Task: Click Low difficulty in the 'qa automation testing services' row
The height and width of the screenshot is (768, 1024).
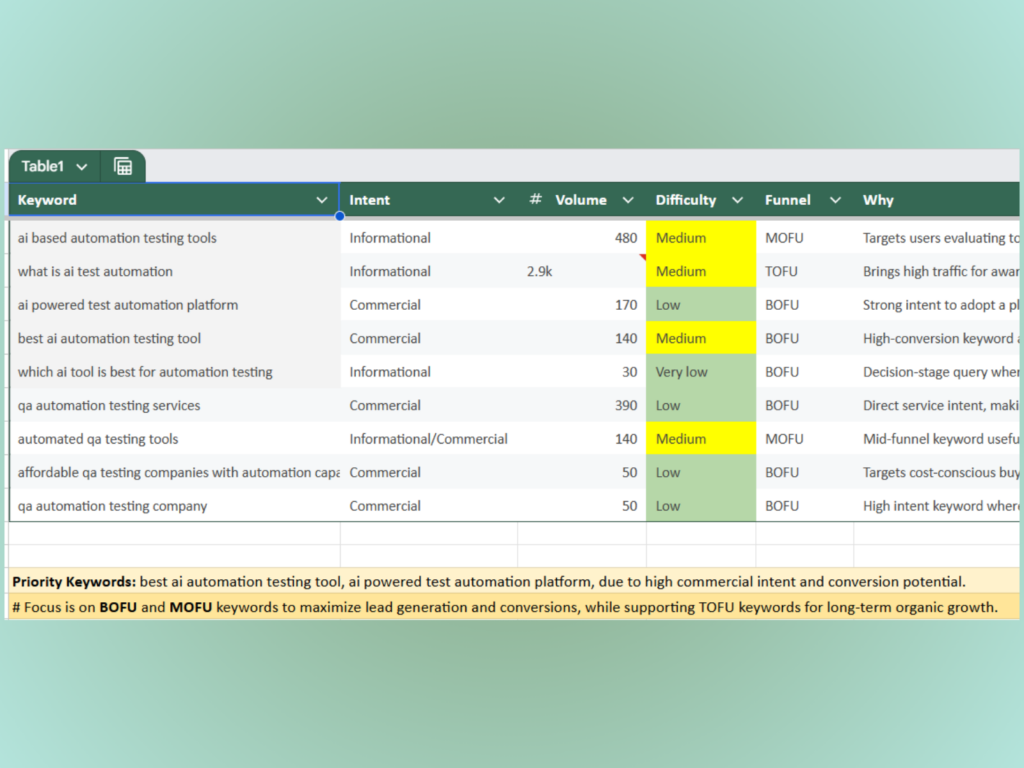Action: pyautogui.click(x=701, y=406)
